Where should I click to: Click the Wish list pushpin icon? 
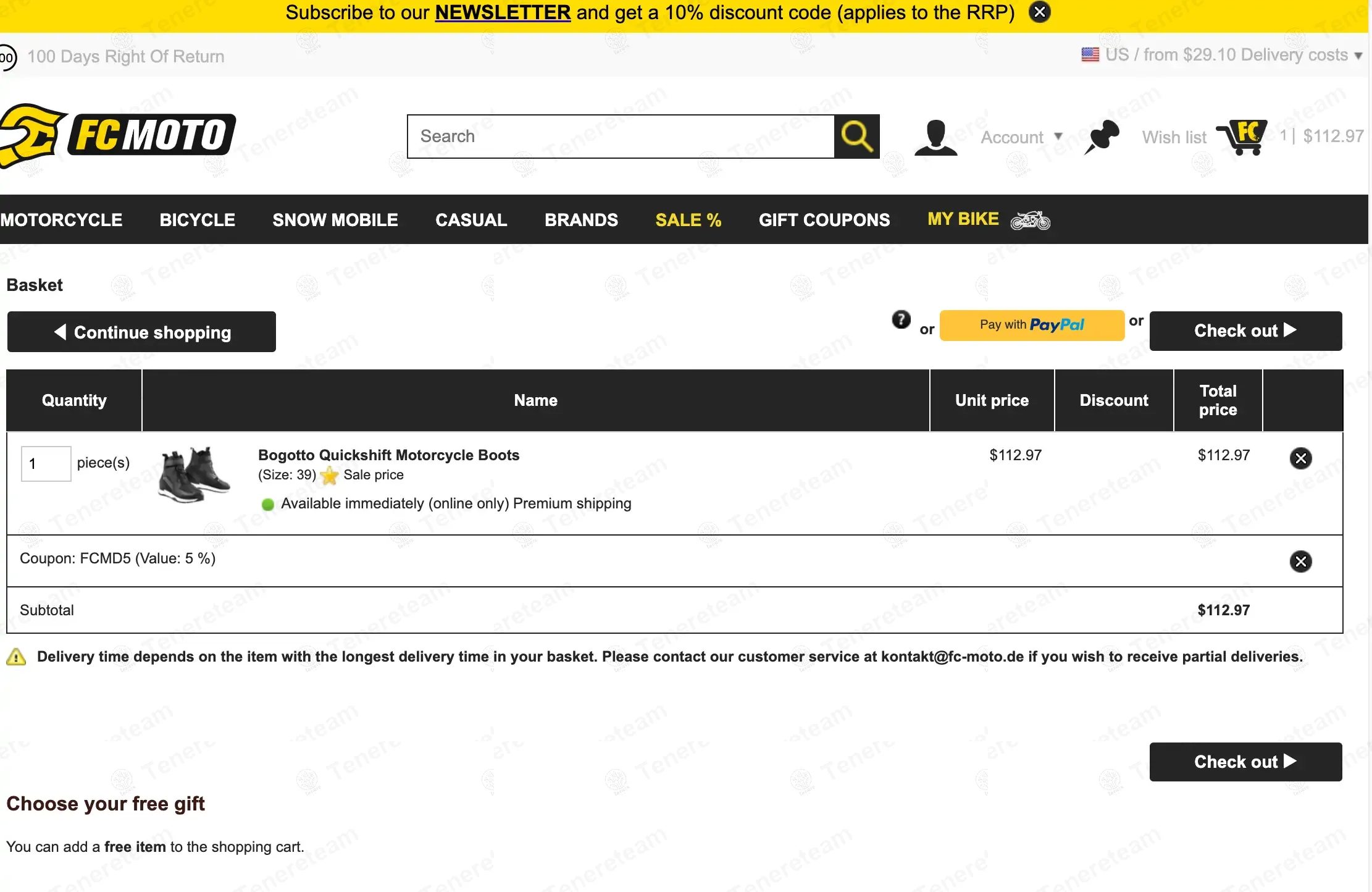1102,137
